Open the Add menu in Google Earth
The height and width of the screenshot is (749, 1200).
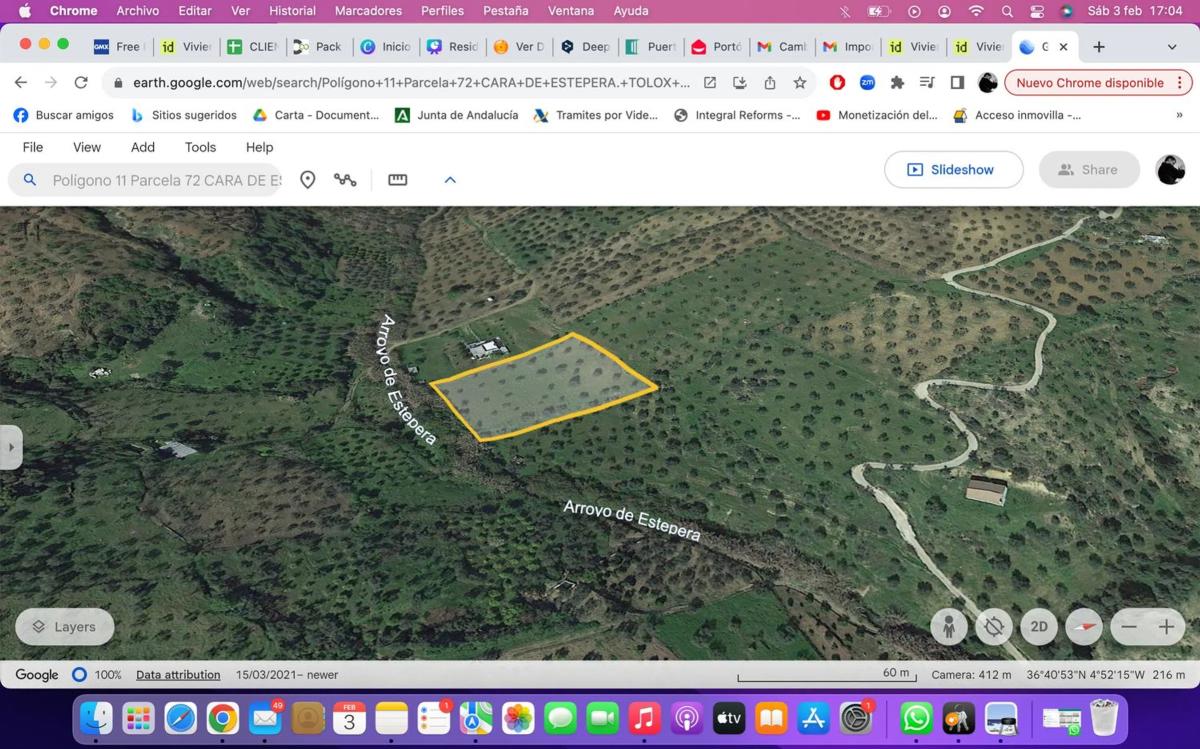pos(143,147)
